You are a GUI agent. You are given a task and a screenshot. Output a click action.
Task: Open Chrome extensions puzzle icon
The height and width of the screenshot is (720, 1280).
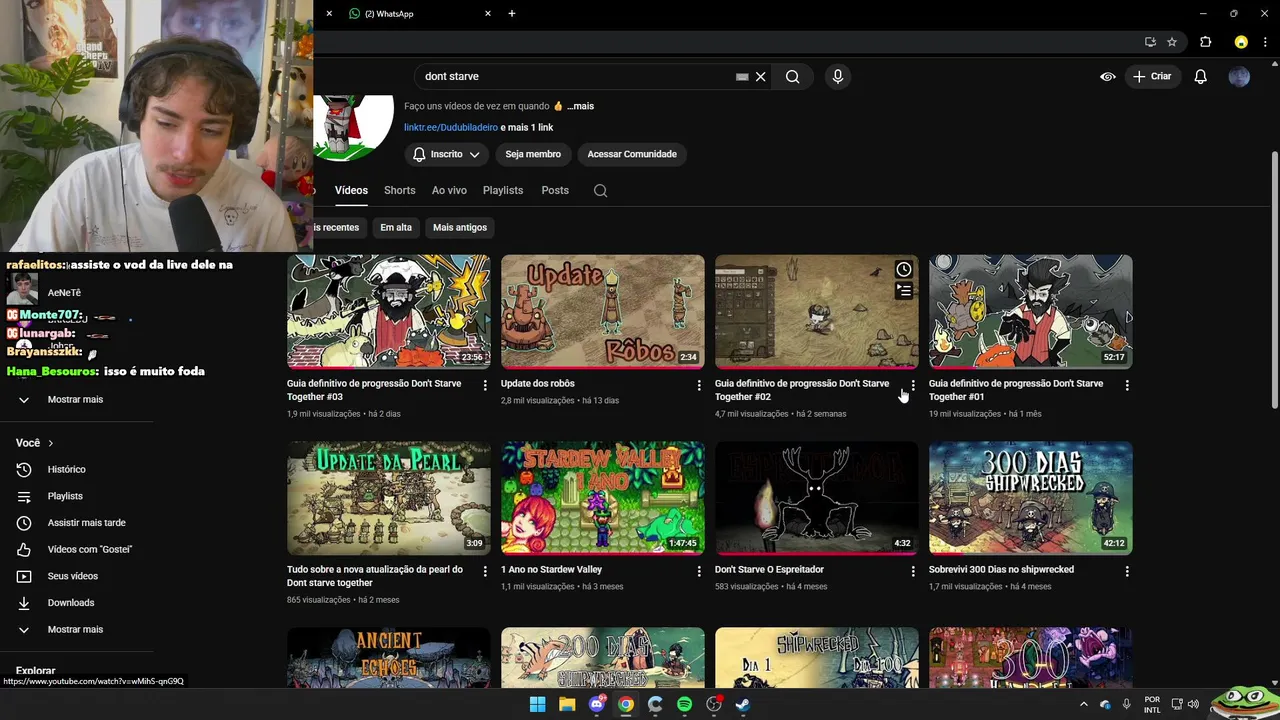point(1206,42)
